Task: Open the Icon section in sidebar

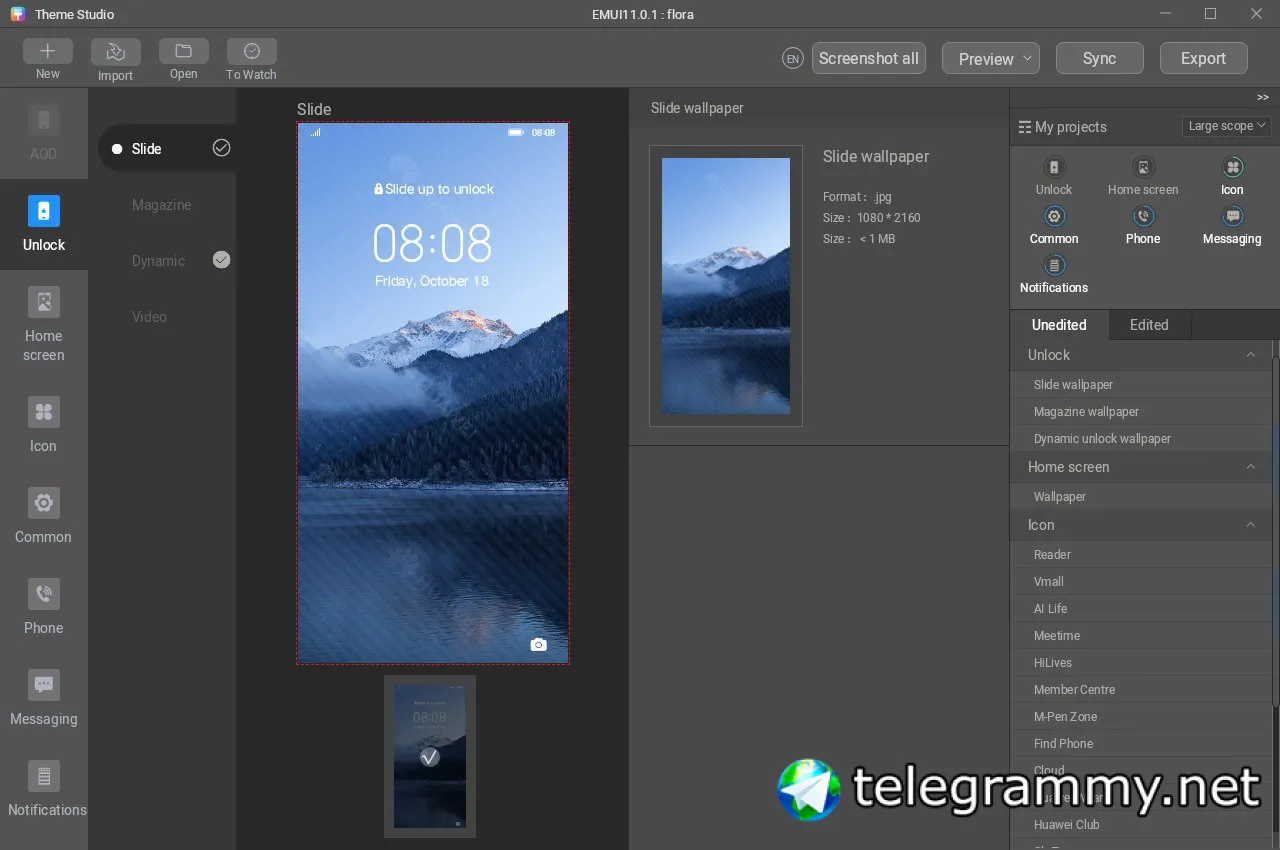Action: click(x=43, y=425)
